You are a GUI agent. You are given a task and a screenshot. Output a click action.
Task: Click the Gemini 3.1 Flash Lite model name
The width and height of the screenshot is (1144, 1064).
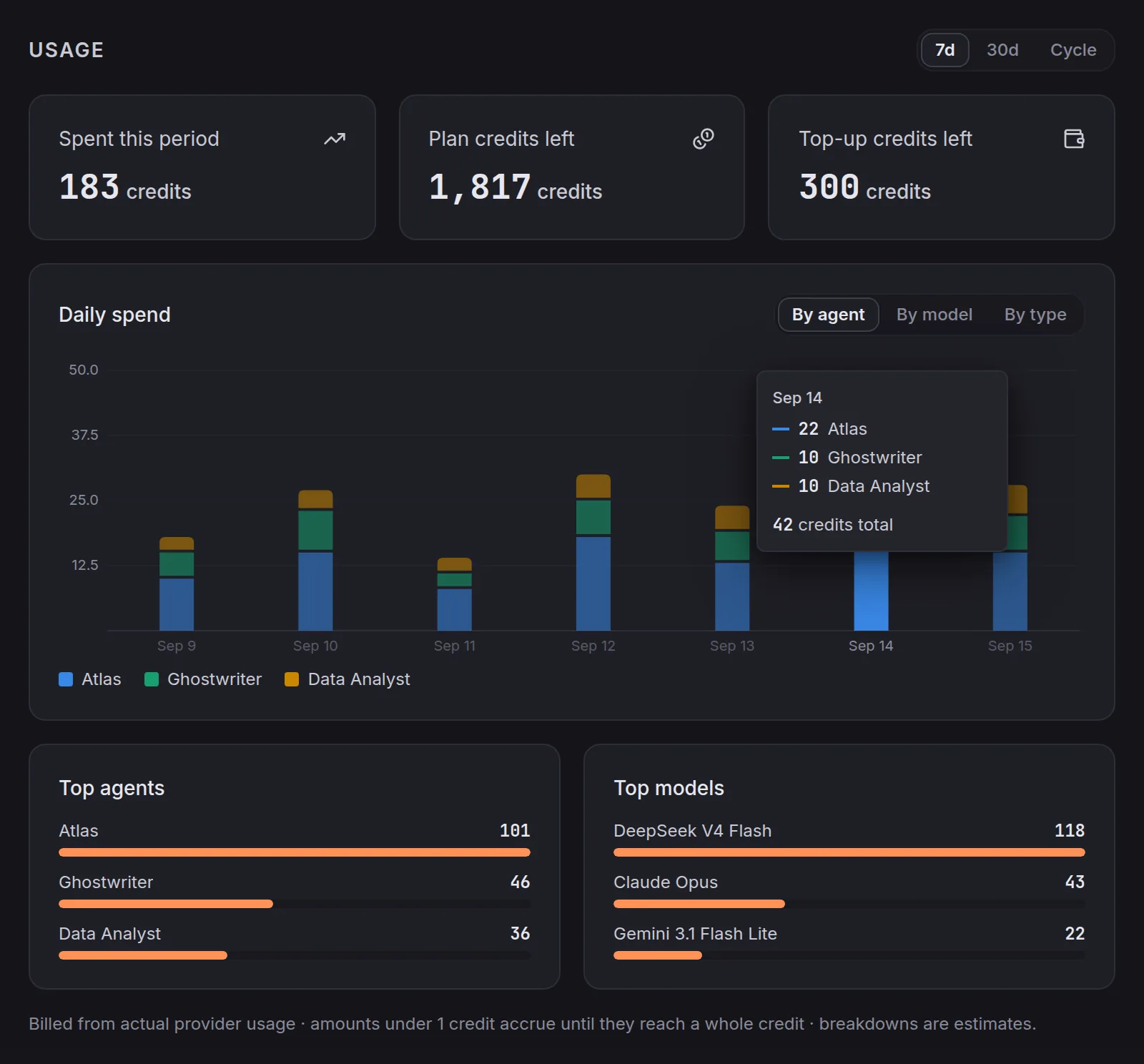tap(695, 934)
